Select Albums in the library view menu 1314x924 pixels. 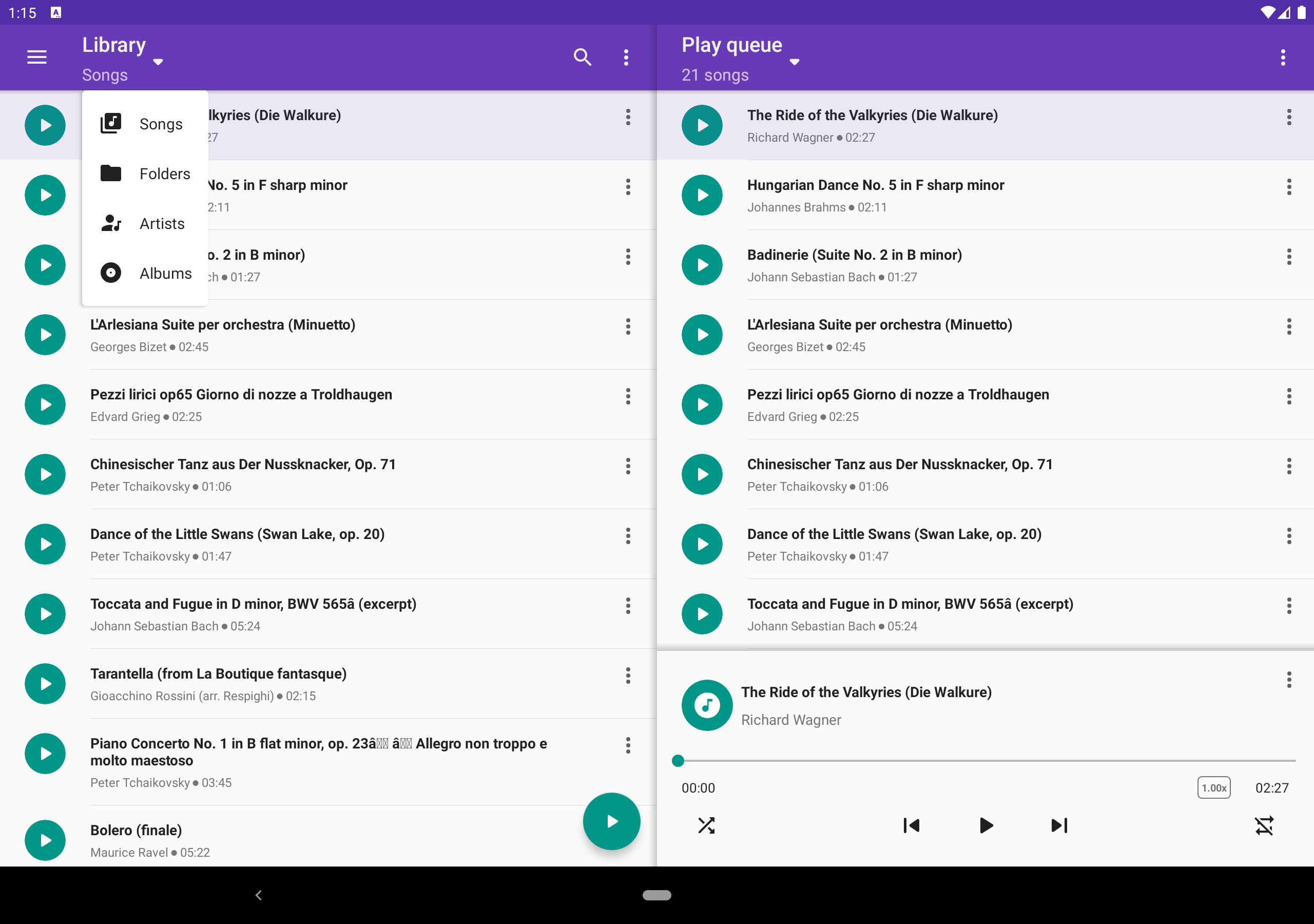point(145,273)
